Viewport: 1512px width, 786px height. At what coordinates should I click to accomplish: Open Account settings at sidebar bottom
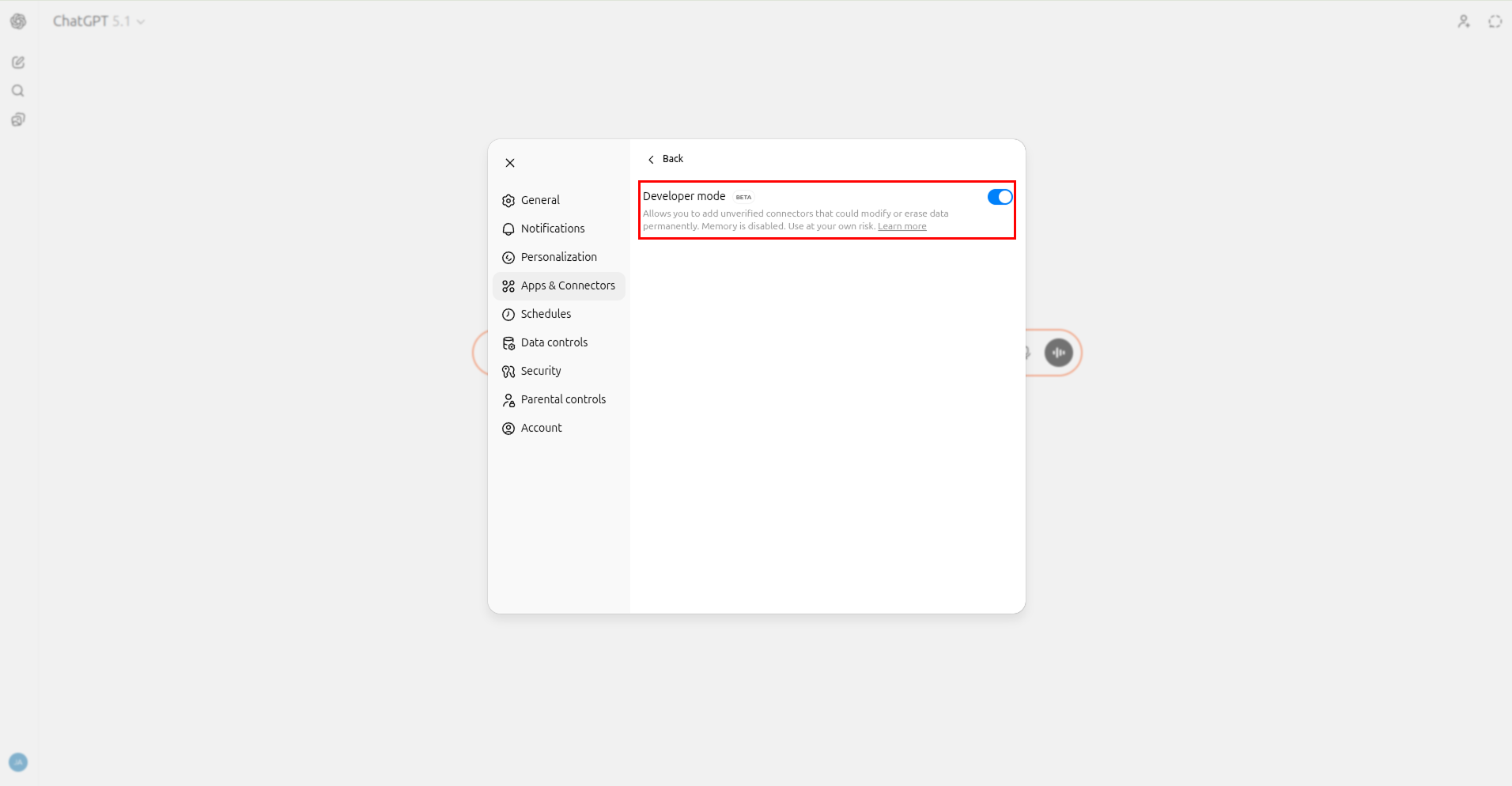[x=541, y=428]
